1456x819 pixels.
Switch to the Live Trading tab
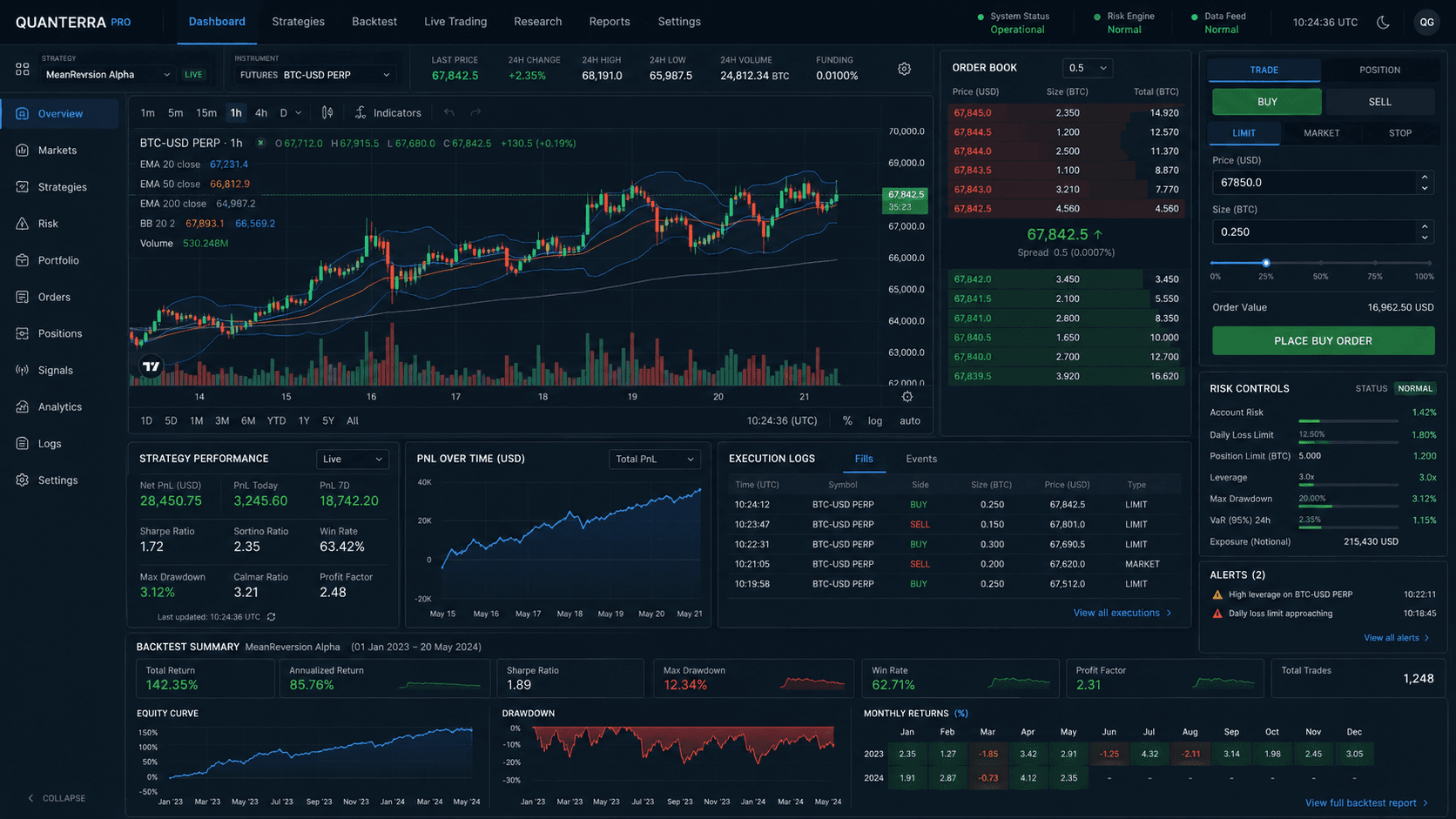coord(455,22)
